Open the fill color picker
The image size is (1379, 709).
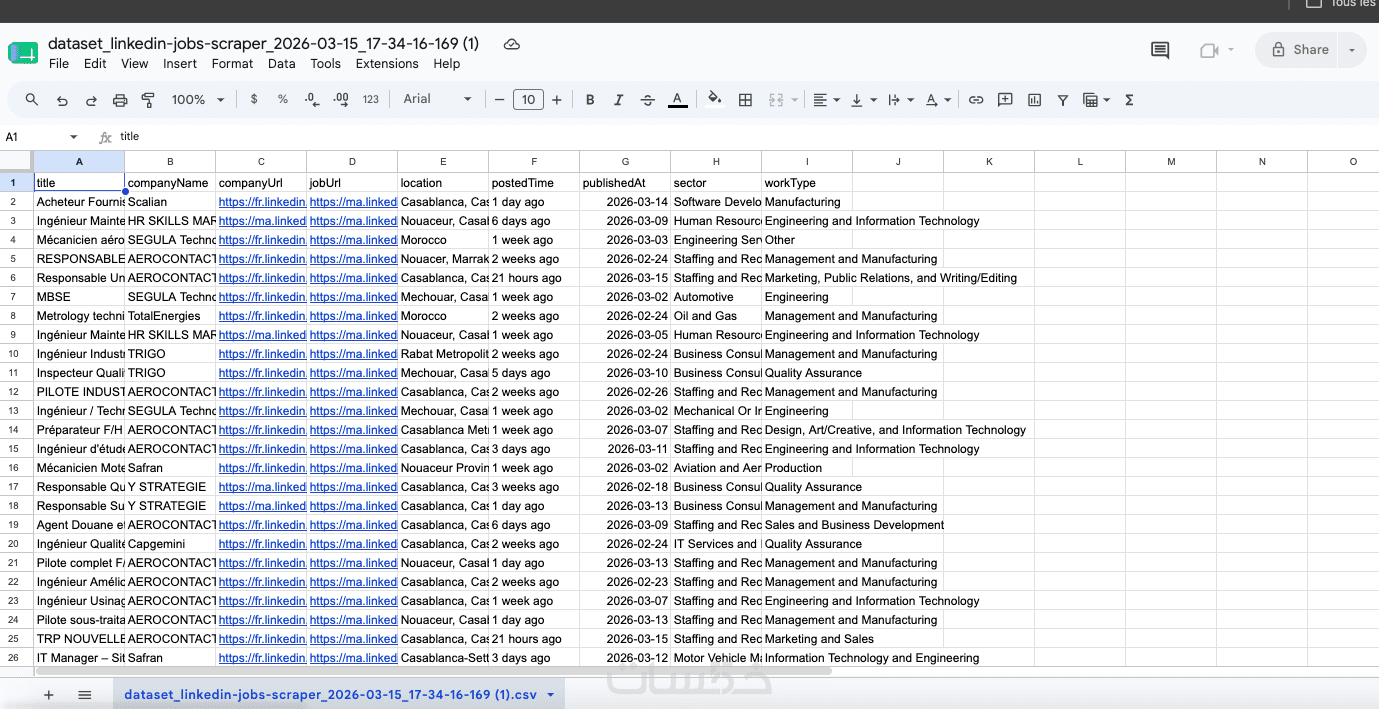715,100
